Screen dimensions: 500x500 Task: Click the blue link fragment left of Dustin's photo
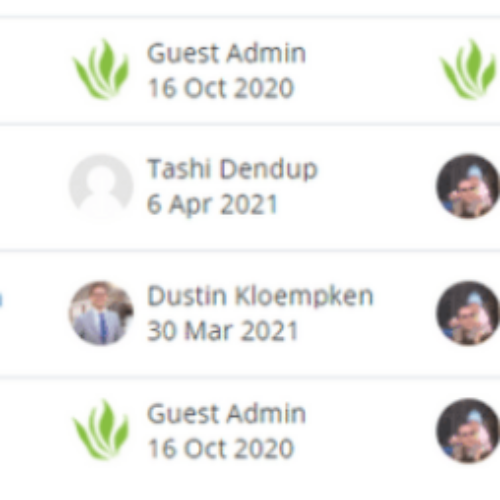1,299
